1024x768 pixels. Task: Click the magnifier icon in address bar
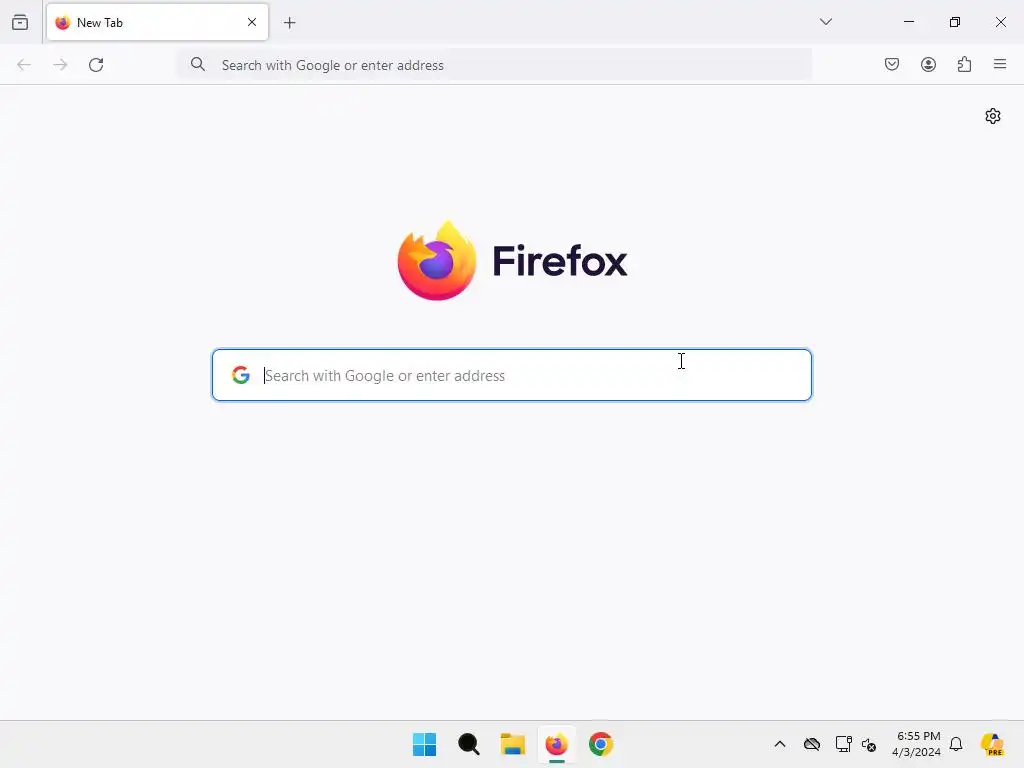pos(198,64)
